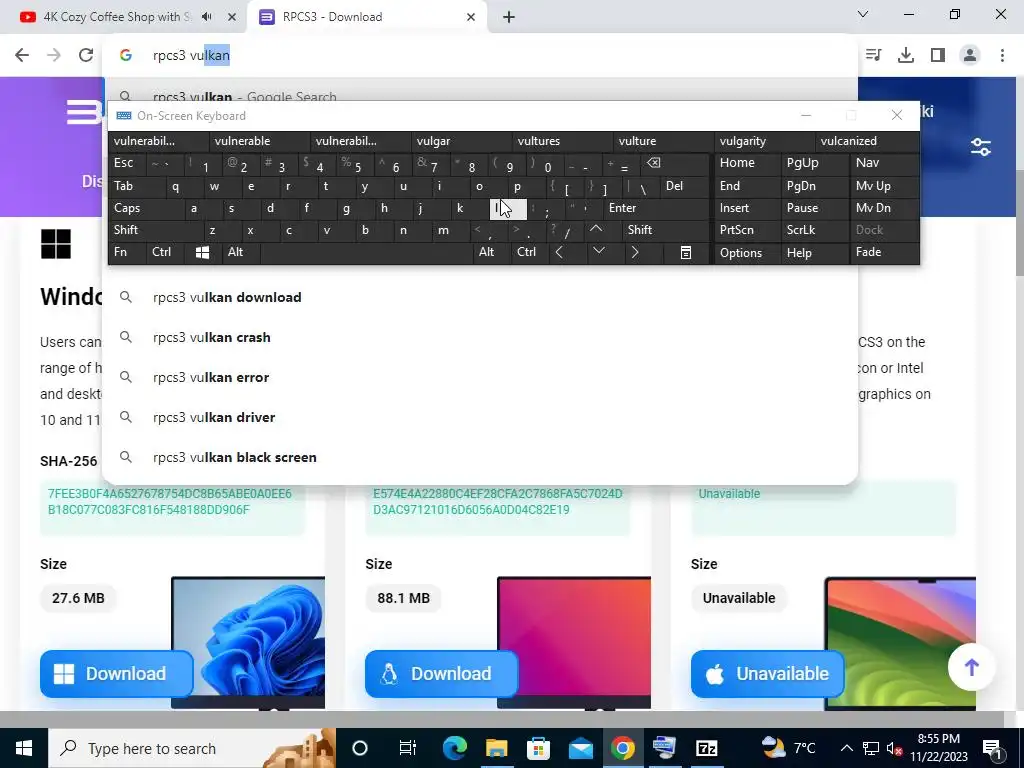This screenshot has height=768, width=1024.
Task: Pick the 'vulture' word prediction
Action: [x=664, y=141]
